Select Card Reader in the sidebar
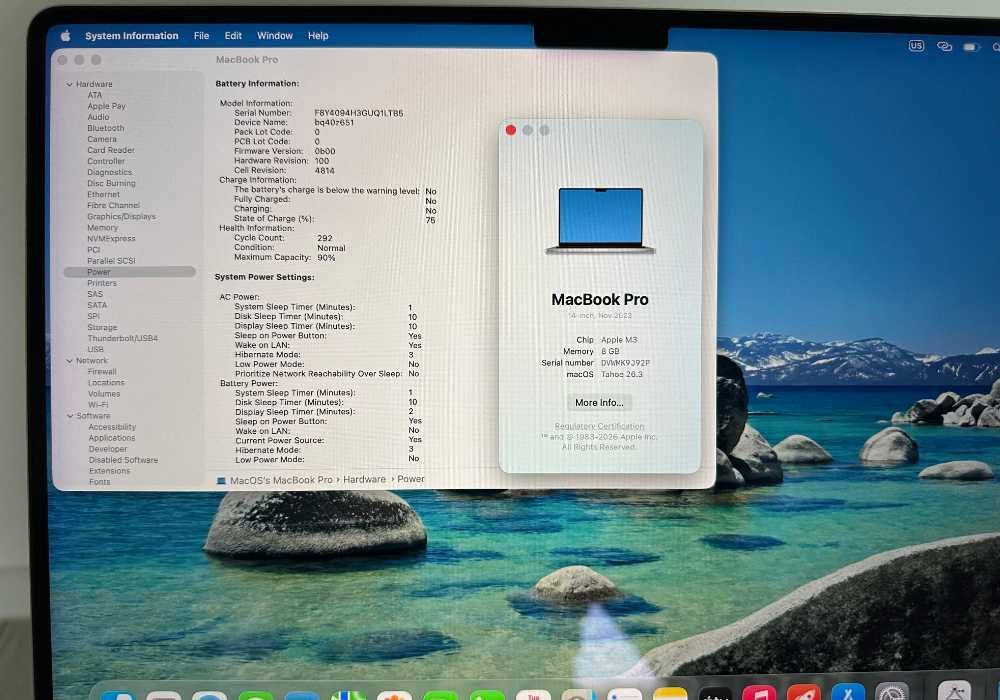1000x700 pixels. (111, 150)
